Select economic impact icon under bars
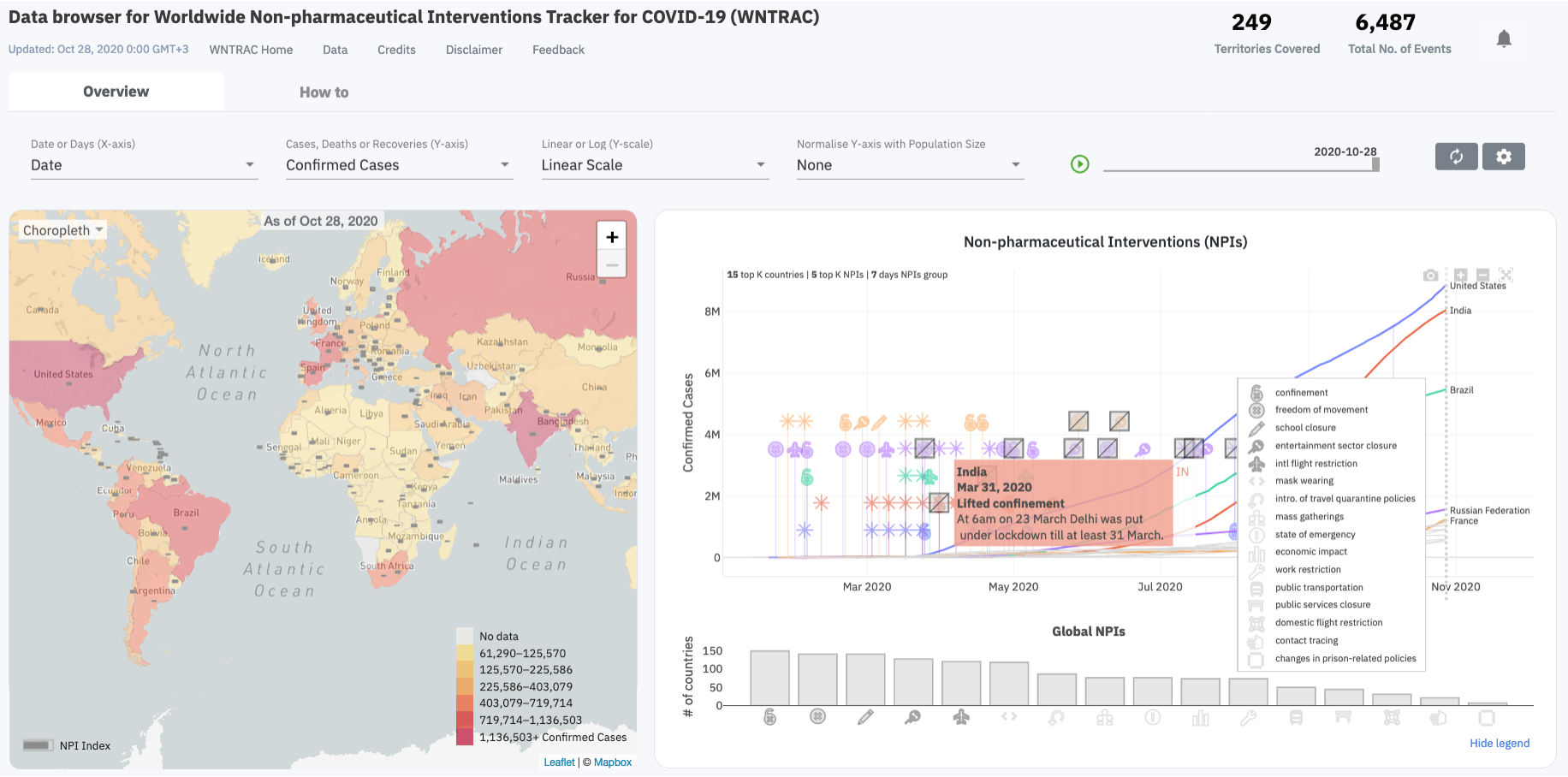1568x777 pixels. tap(1201, 717)
